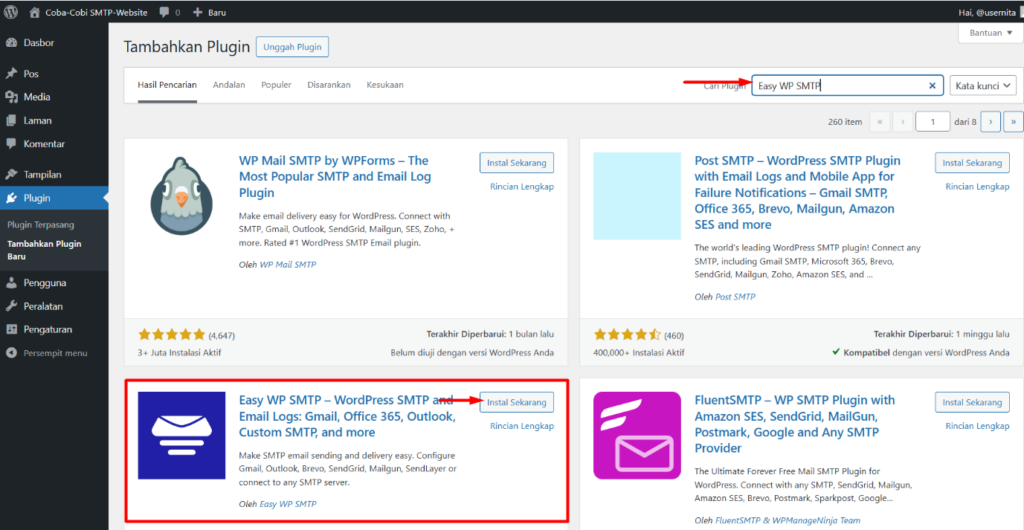Open Tambahkan Plugin Baru submenu item
This screenshot has height=530, width=1024.
point(44,251)
